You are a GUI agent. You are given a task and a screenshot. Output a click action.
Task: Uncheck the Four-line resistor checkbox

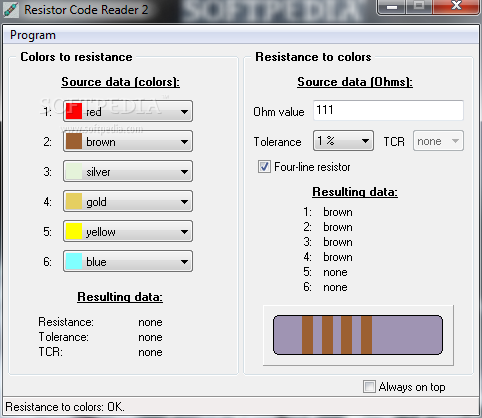(x=264, y=167)
